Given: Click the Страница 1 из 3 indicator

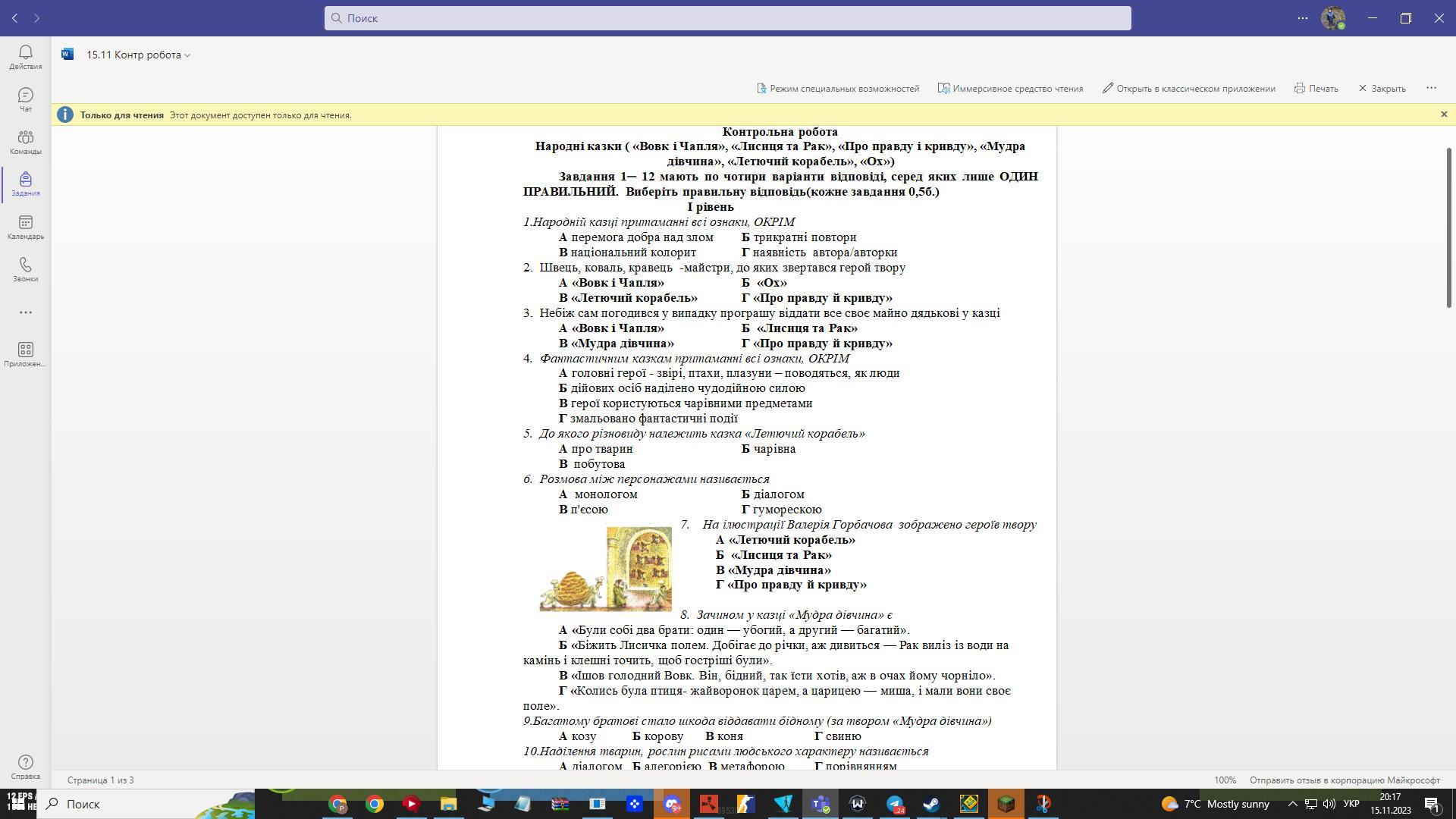Looking at the screenshot, I should pos(100,780).
